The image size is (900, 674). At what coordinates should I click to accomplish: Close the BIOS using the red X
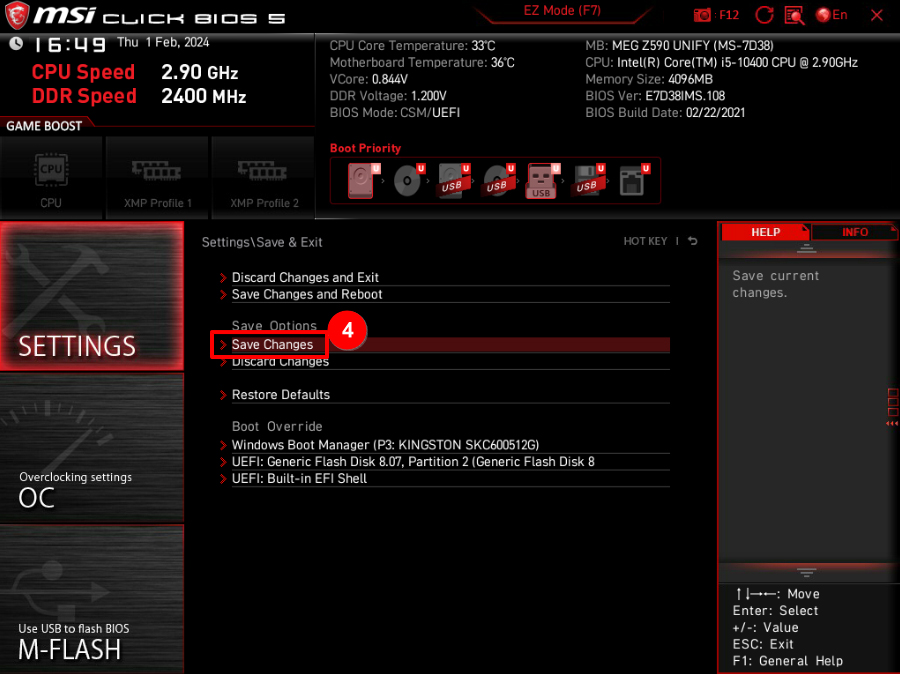(876, 16)
